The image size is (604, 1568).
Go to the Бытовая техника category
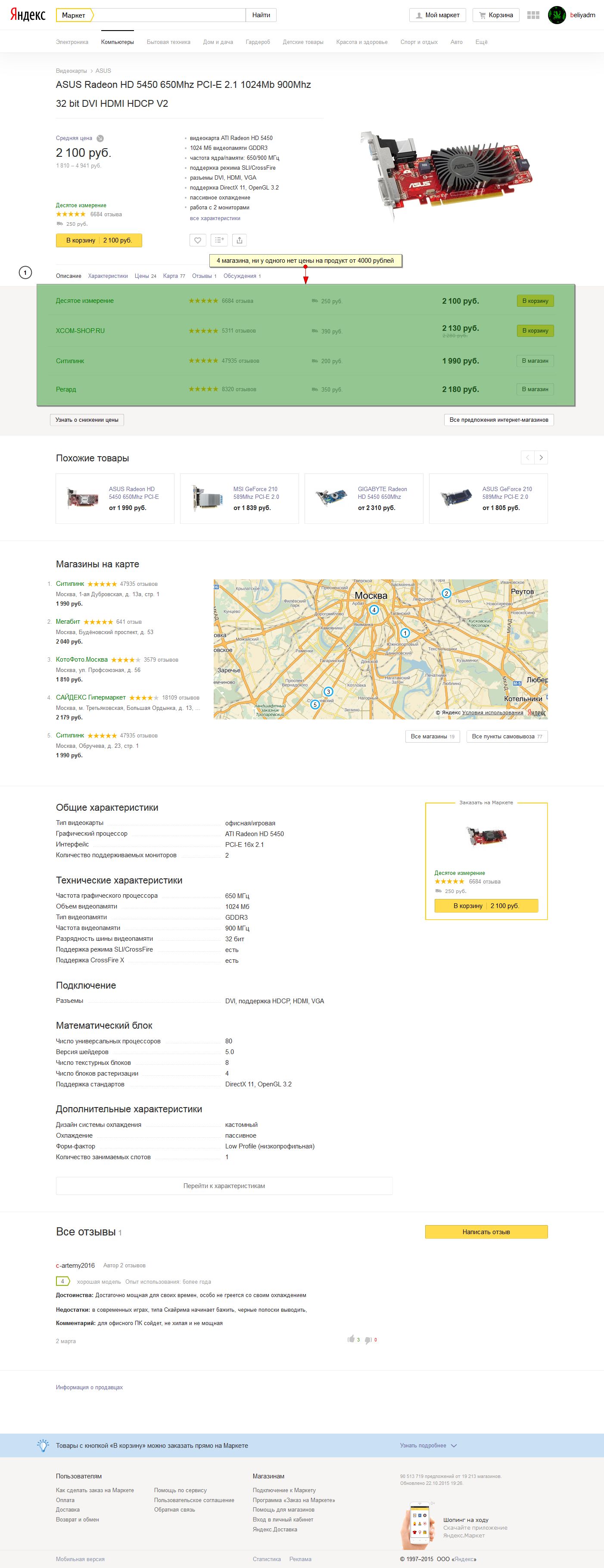(168, 42)
